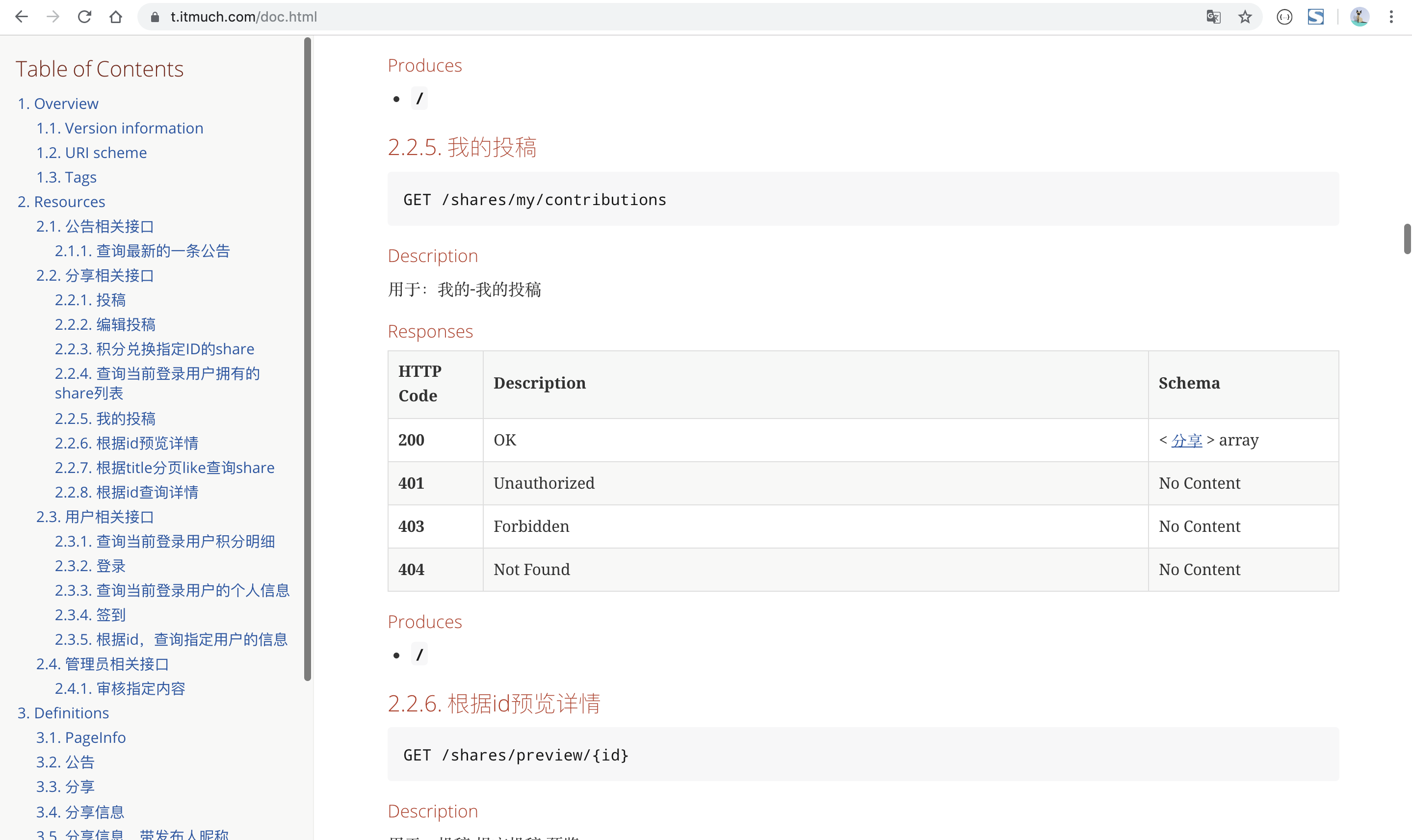Viewport: 1412px width, 840px height.
Task: Open the round bracket extension icon
Action: coord(1284,17)
